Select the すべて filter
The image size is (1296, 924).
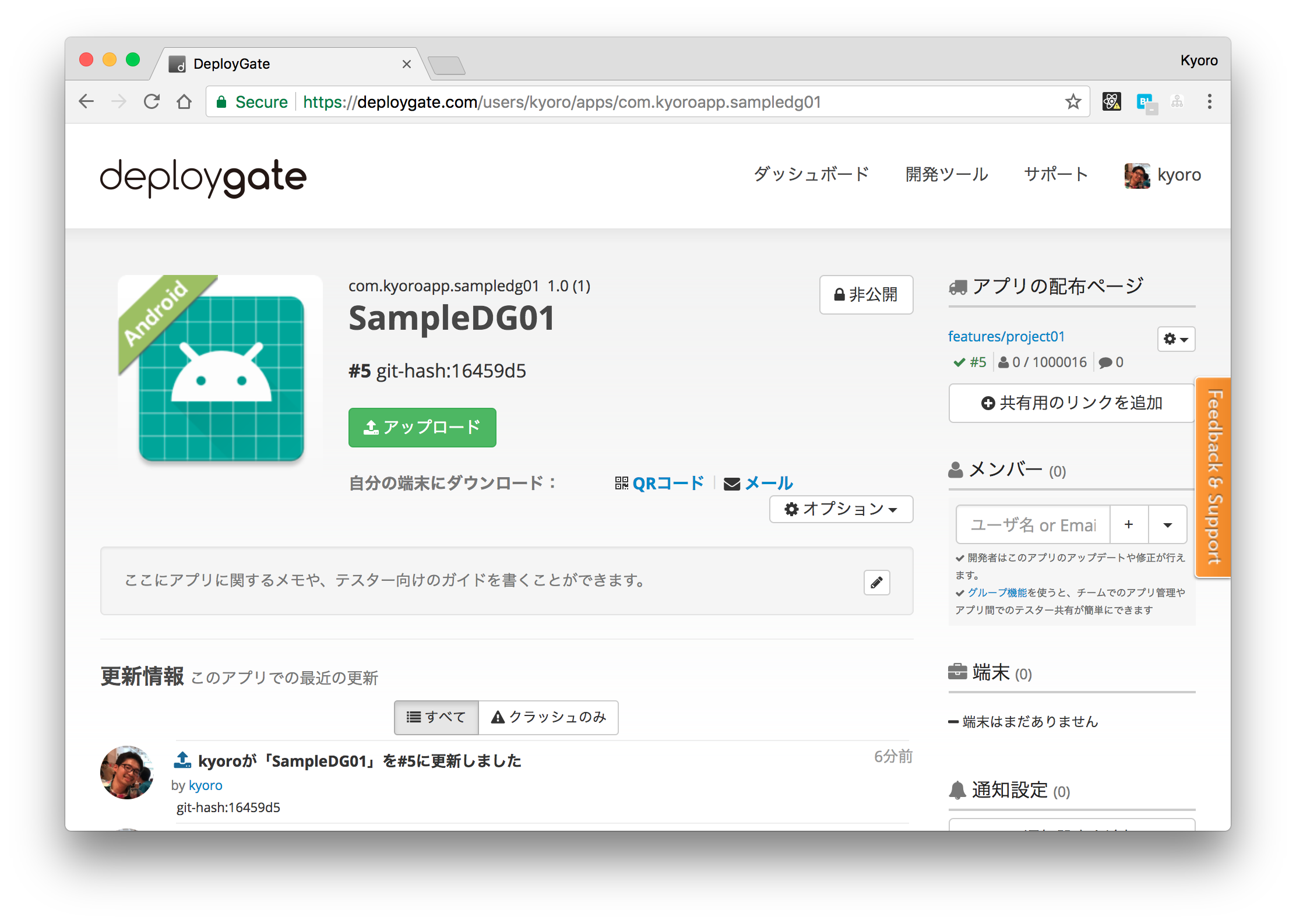(436, 717)
